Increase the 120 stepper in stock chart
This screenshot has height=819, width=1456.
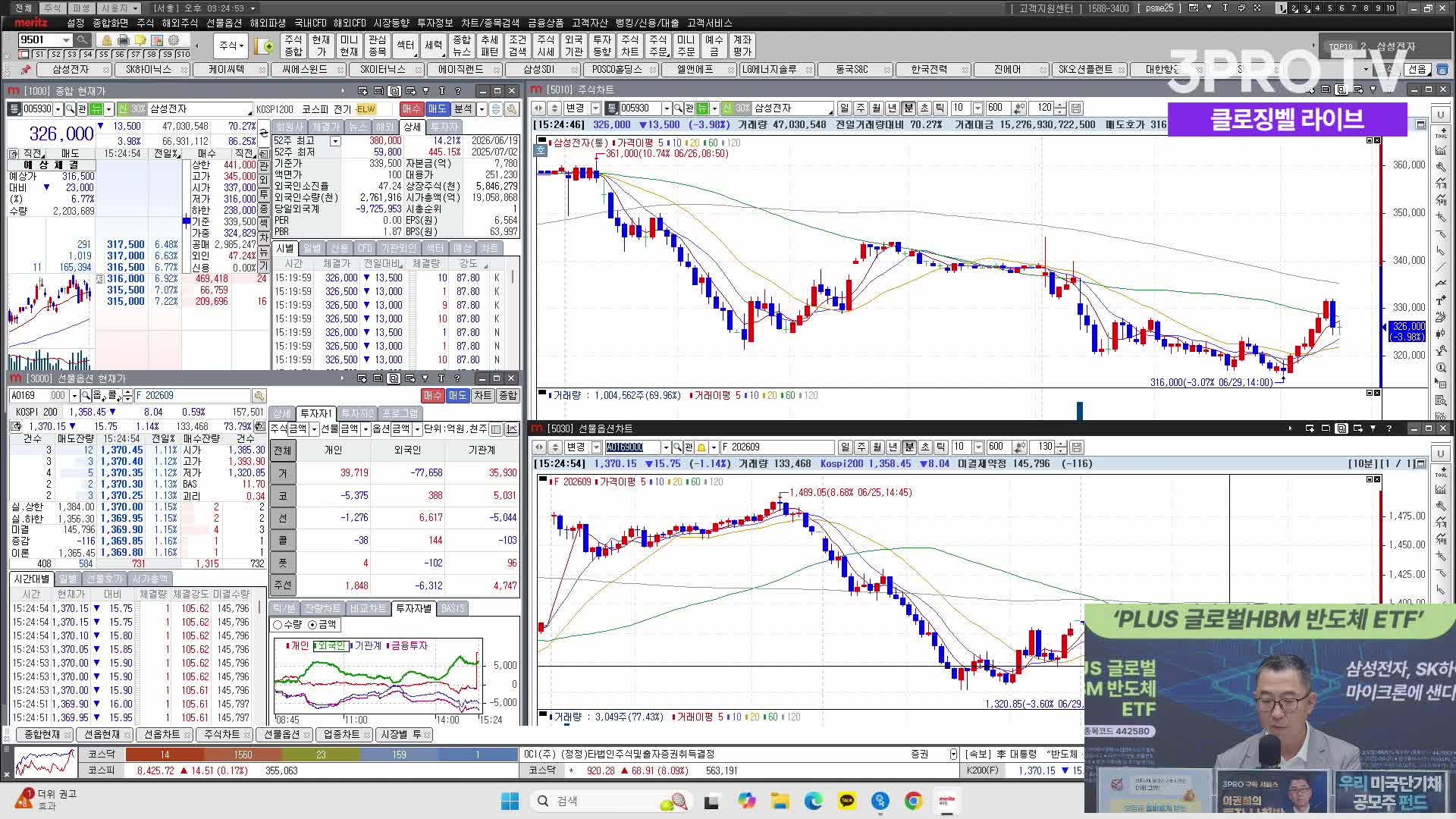click(x=1060, y=105)
